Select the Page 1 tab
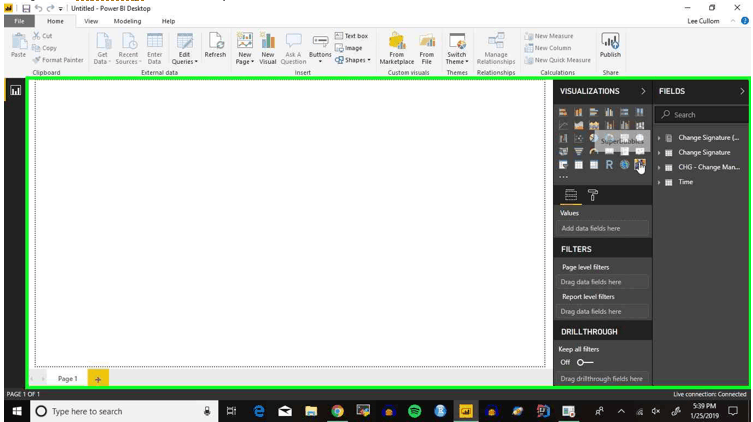The width and height of the screenshot is (753, 422). (67, 379)
